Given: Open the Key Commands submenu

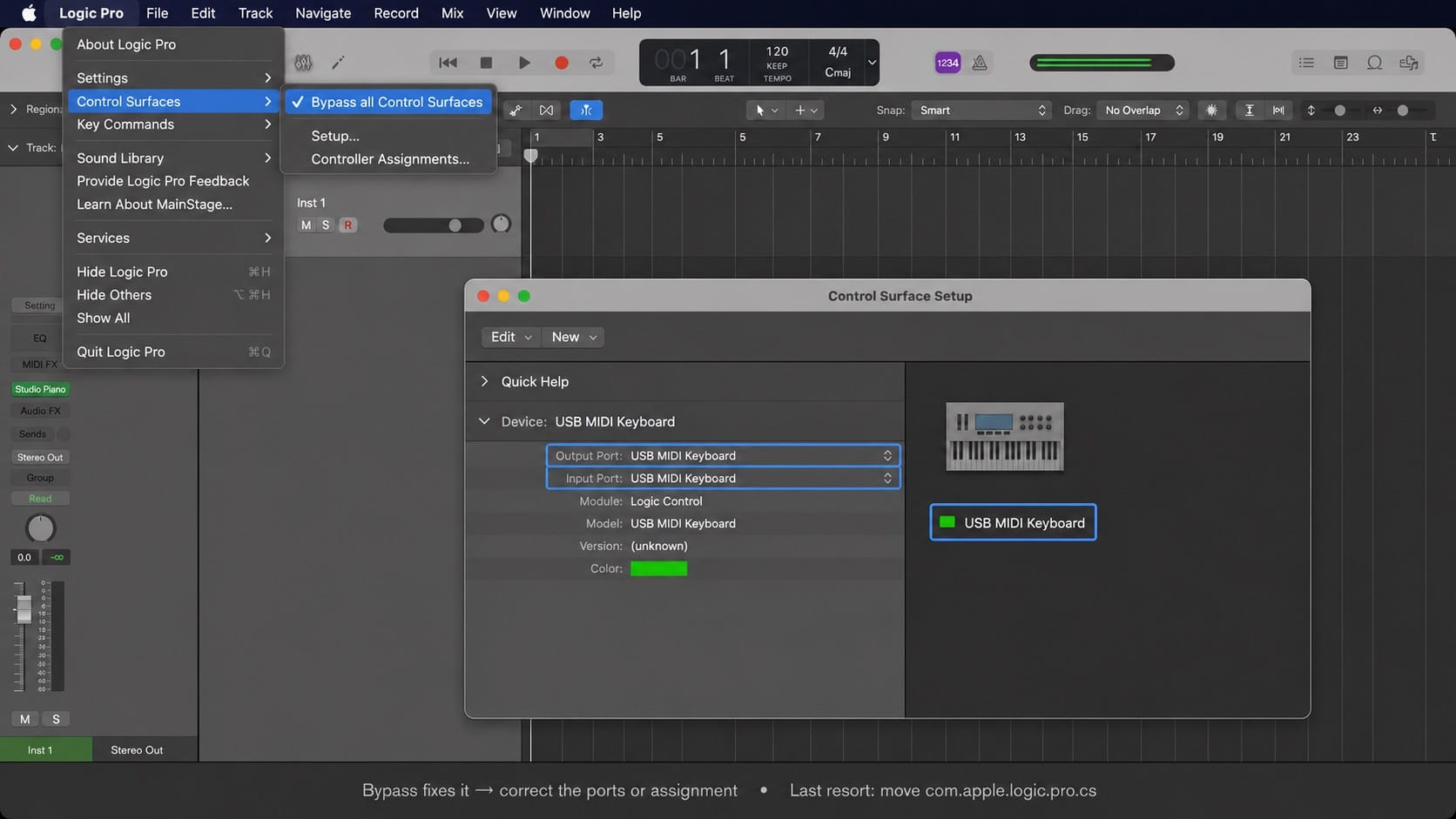Looking at the screenshot, I should 173,124.
